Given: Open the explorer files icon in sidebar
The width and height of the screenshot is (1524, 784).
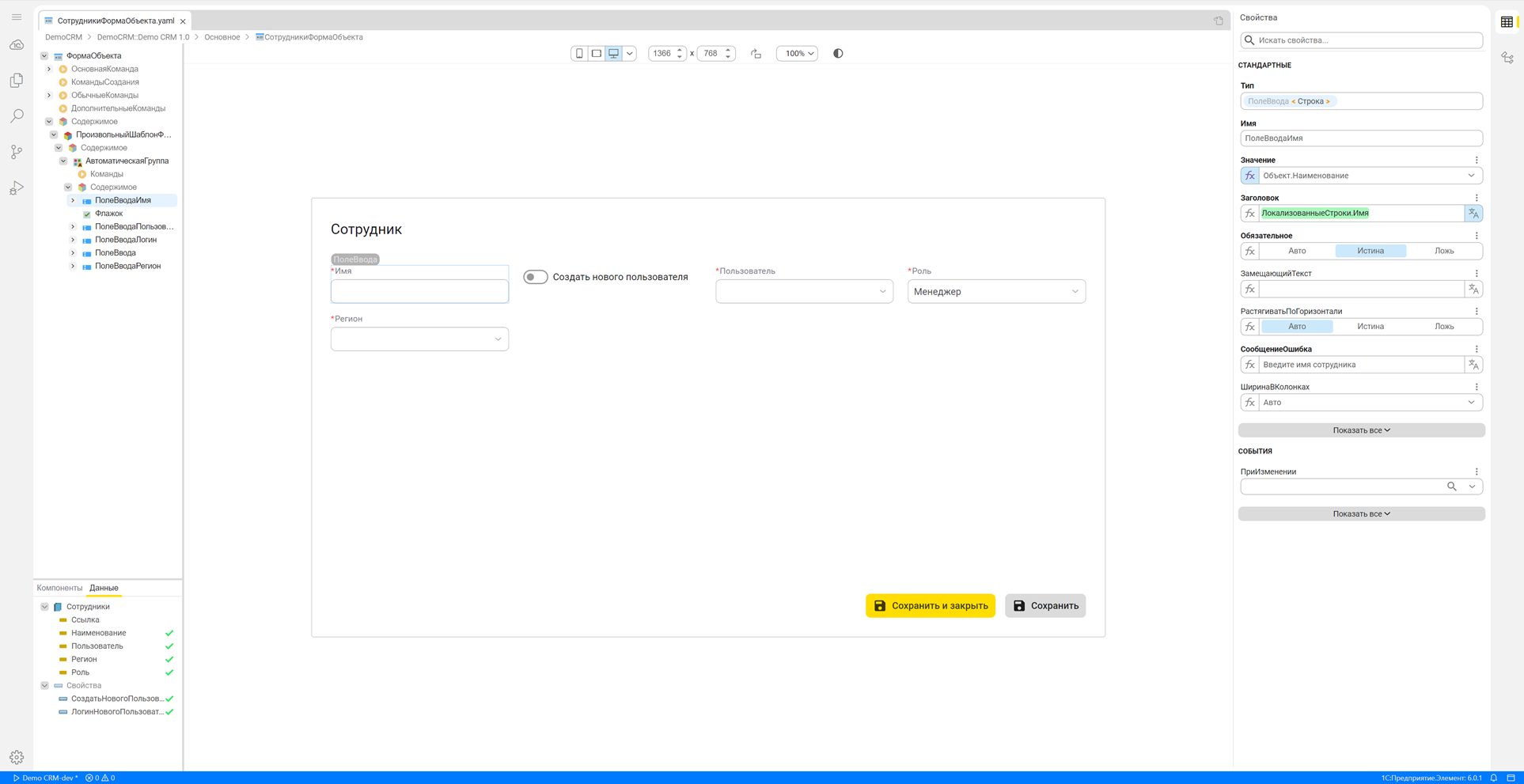Looking at the screenshot, I should 17,81.
